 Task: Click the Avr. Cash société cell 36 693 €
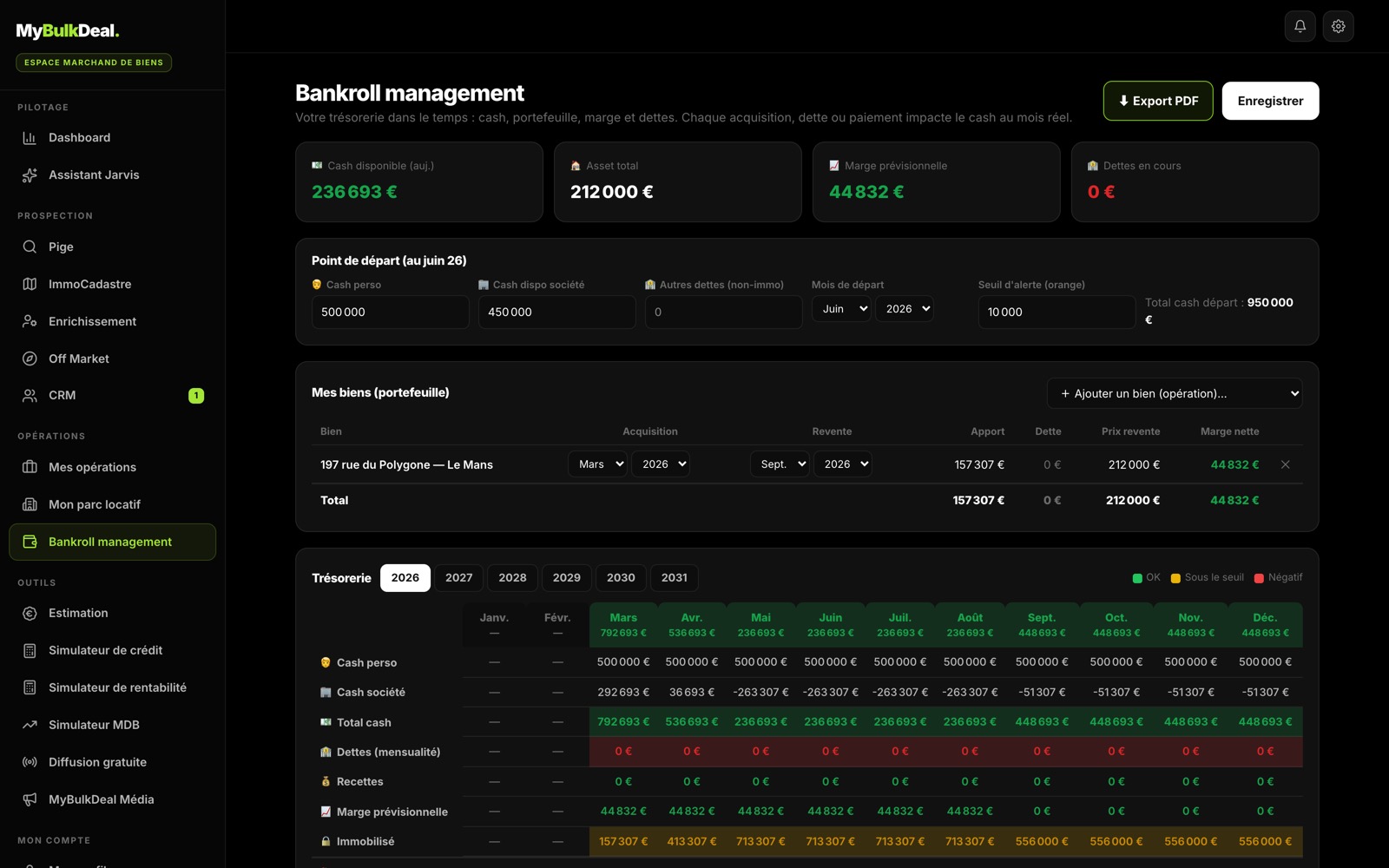692,692
